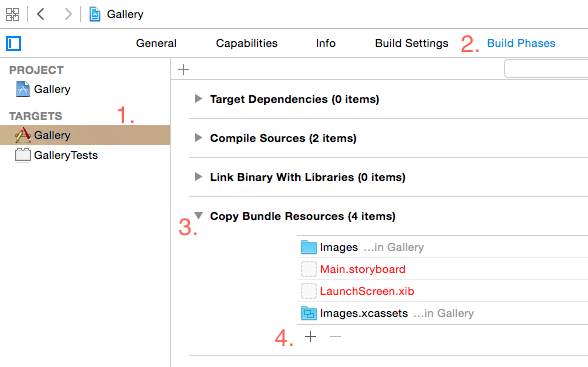Click the Images folder icon

309,247
